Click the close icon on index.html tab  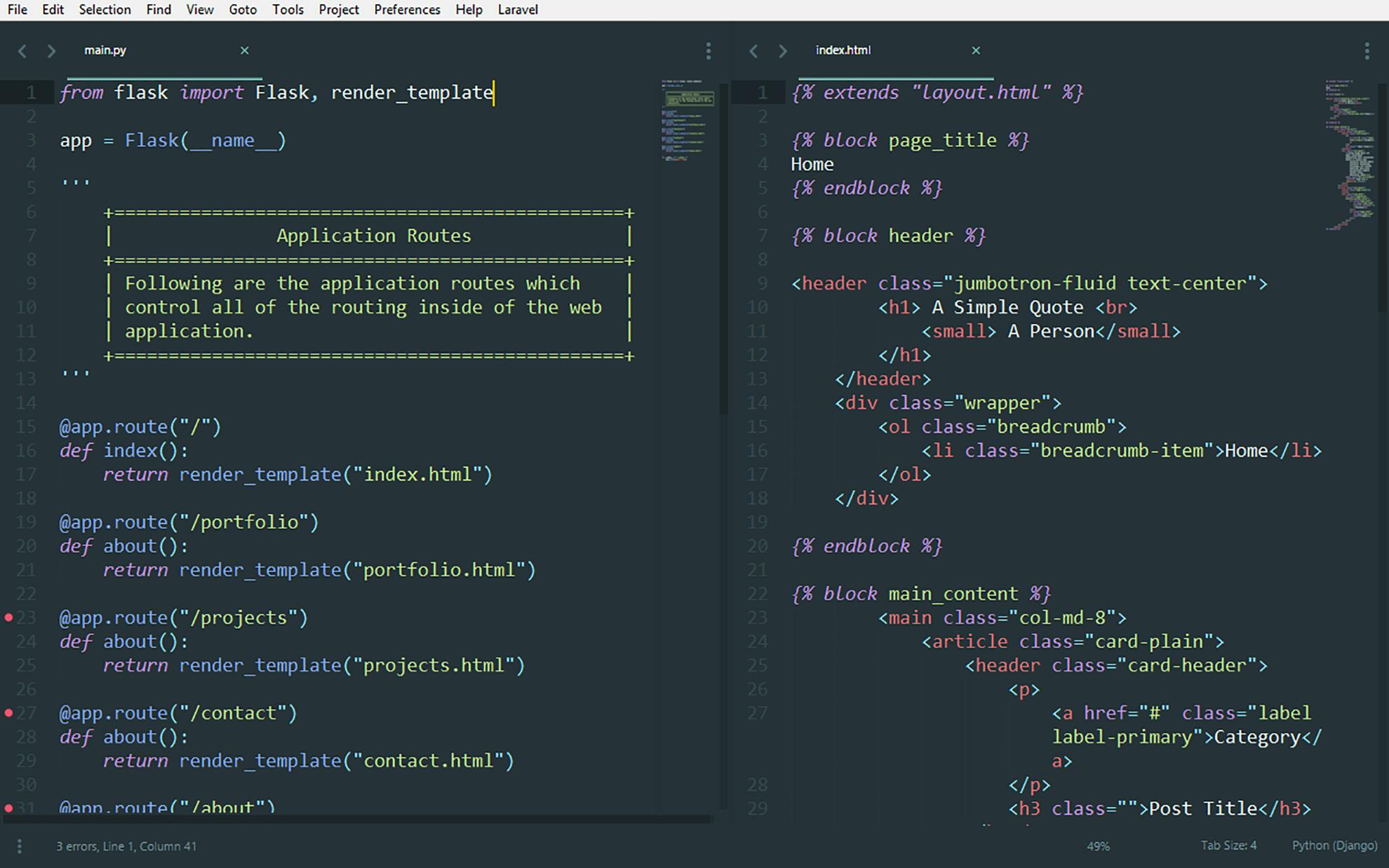coord(975,49)
